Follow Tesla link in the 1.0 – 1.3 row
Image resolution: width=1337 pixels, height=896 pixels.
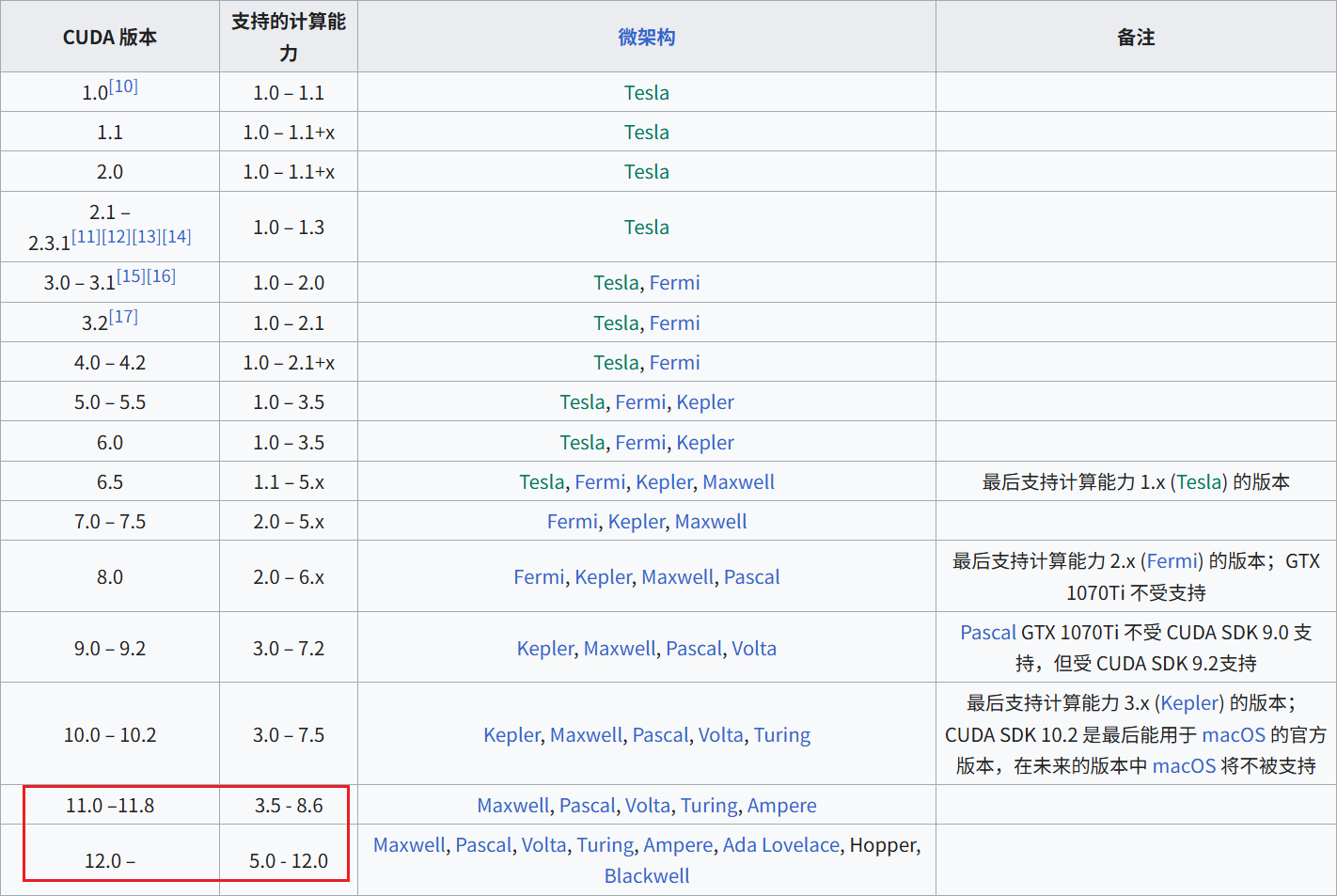(x=647, y=227)
